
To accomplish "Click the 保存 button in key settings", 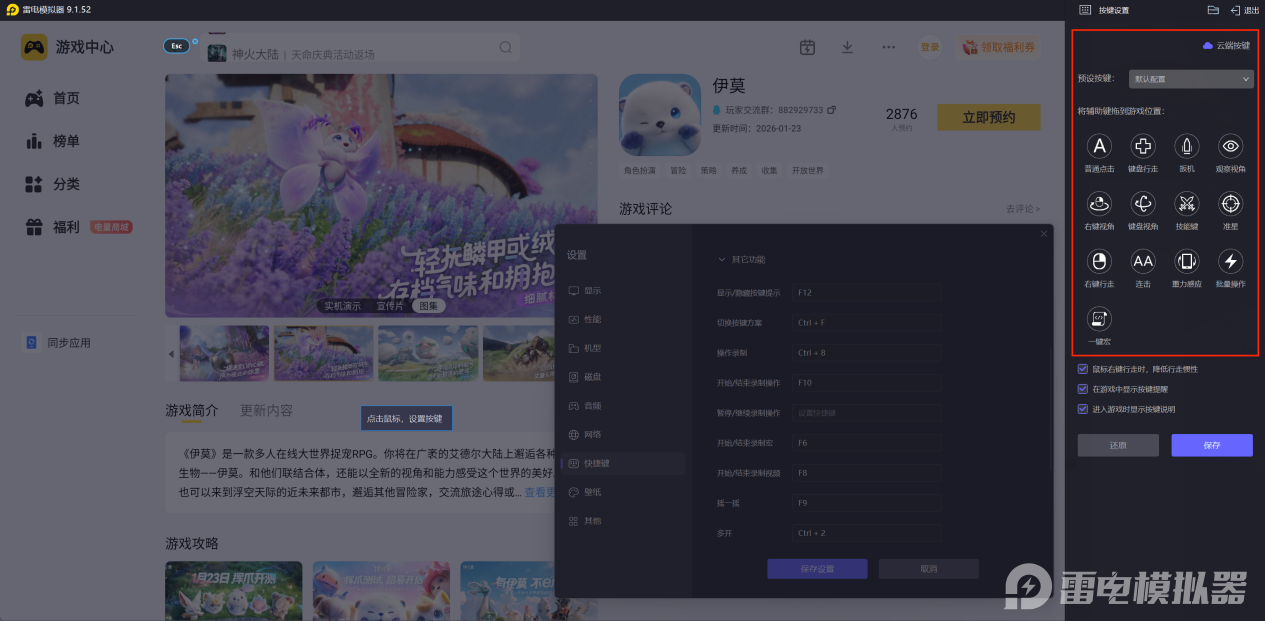I will pos(1212,445).
